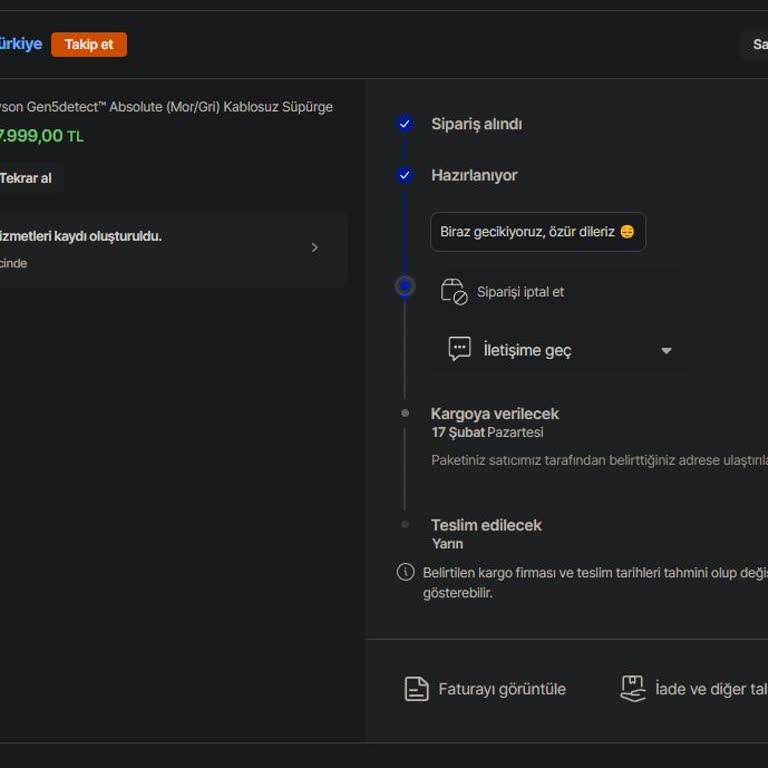
Task: Click the cancel-order box icon
Action: point(454,292)
